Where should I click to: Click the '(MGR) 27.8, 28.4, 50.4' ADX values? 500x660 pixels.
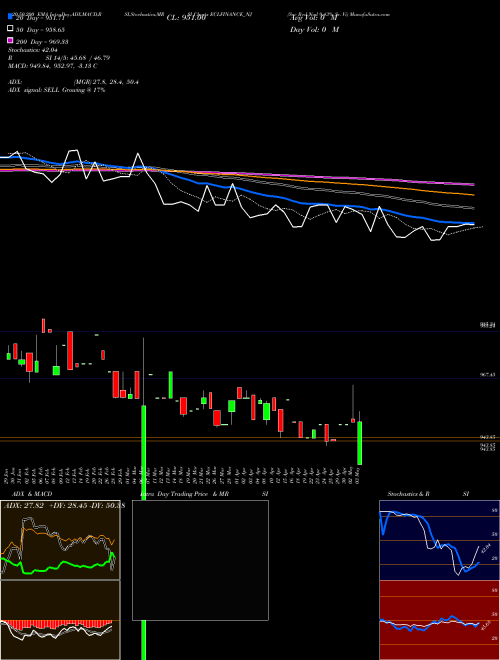click(106, 82)
